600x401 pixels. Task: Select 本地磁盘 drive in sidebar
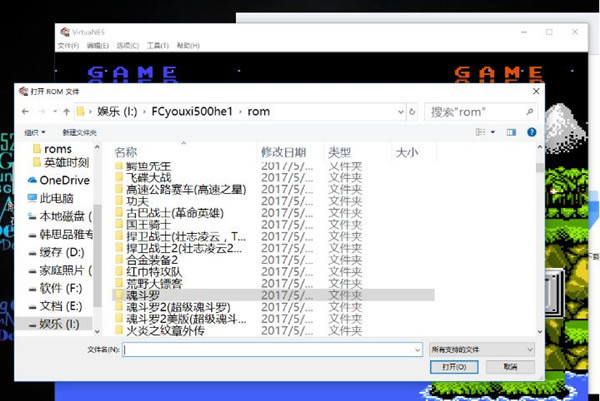coord(60,216)
